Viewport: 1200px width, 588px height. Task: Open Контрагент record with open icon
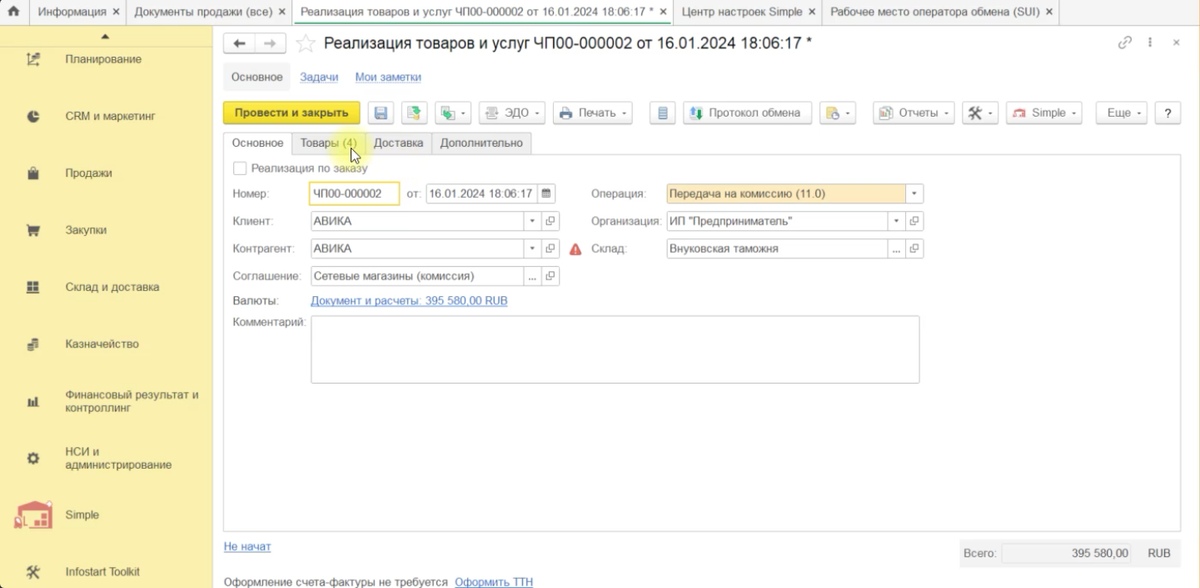pyautogui.click(x=550, y=248)
